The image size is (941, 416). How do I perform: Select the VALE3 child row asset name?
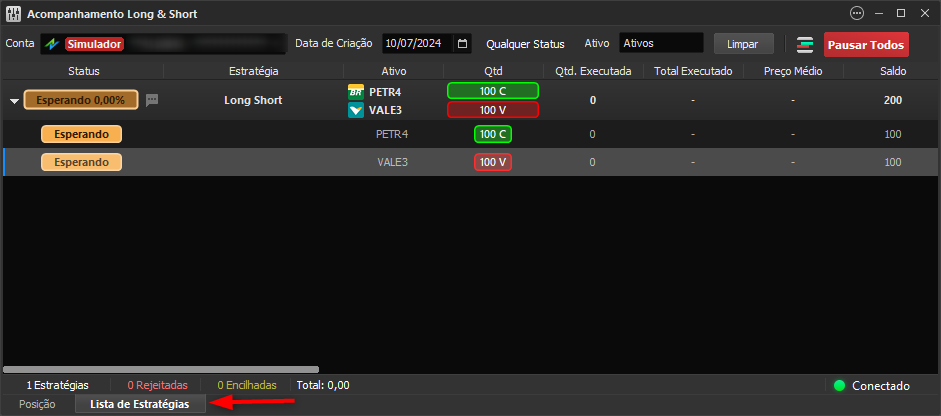click(x=392, y=162)
